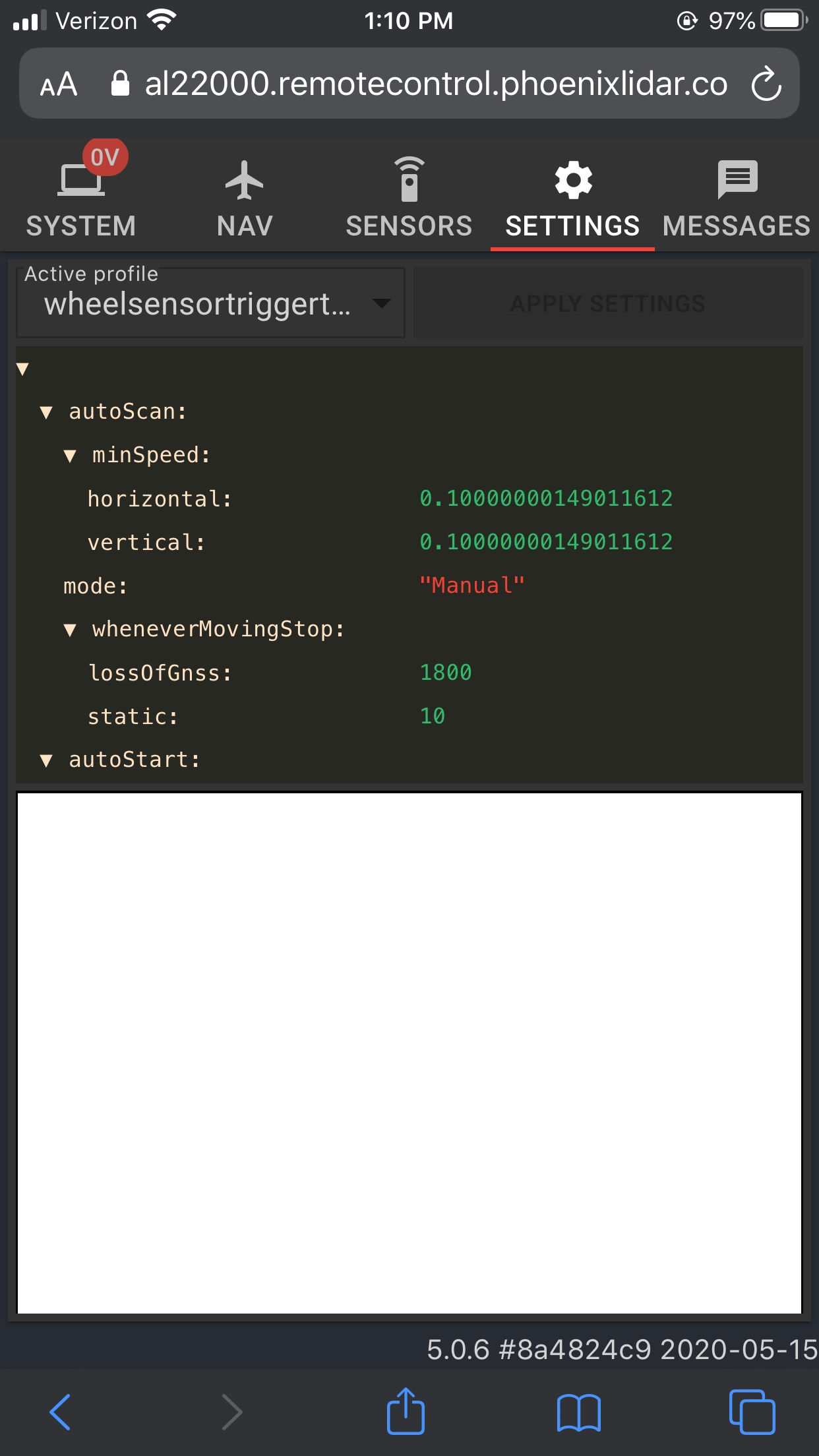This screenshot has height=1456, width=819.
Task: Tap the NAV airplane icon
Action: pyautogui.click(x=244, y=180)
